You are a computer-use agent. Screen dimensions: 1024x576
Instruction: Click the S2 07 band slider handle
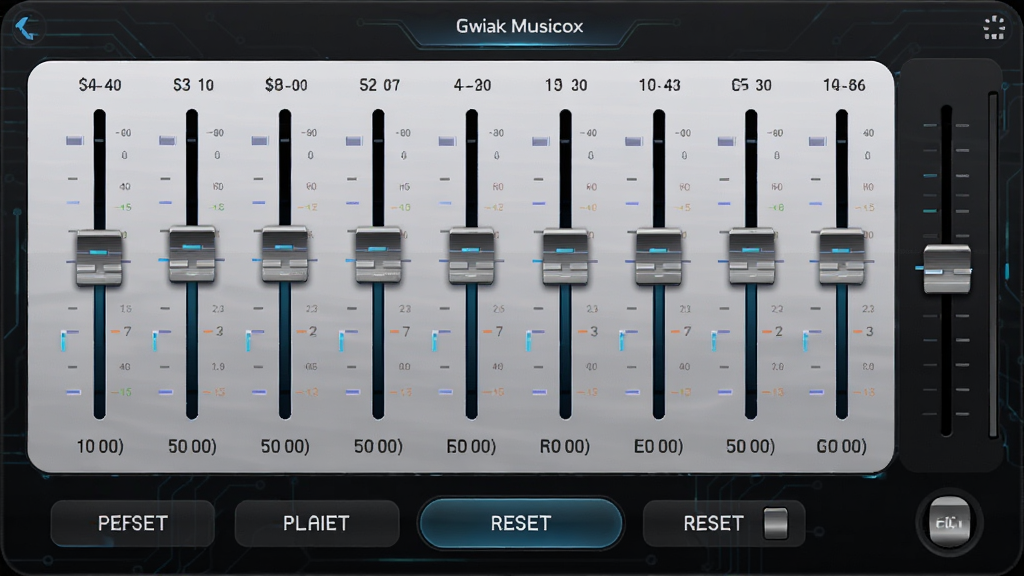point(377,255)
